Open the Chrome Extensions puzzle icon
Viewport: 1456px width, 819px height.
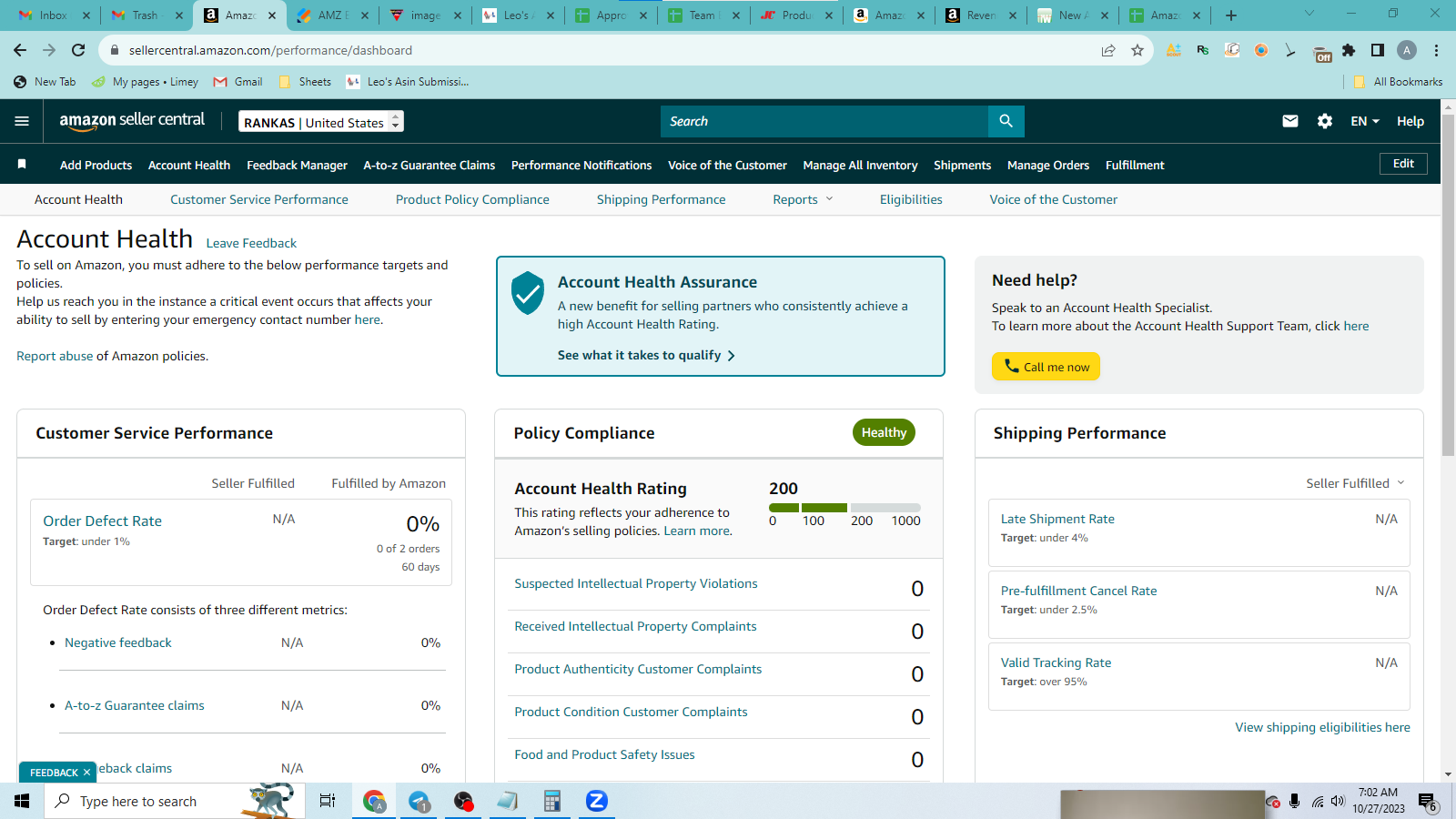pyautogui.click(x=1349, y=50)
